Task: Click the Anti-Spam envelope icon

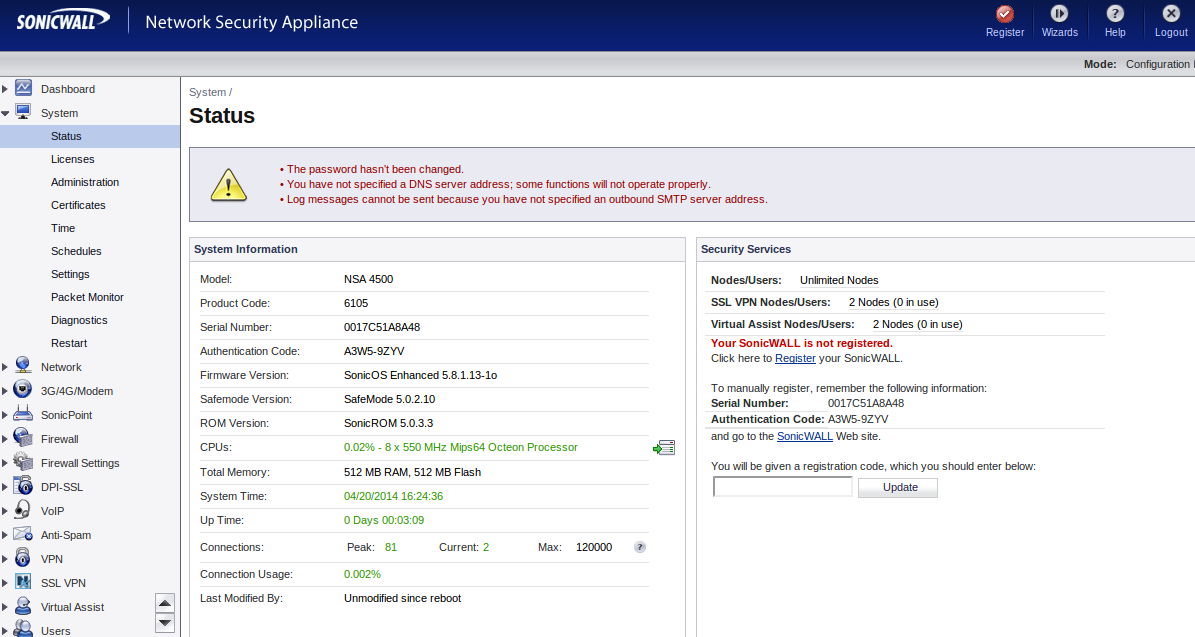Action: pyautogui.click(x=24, y=534)
